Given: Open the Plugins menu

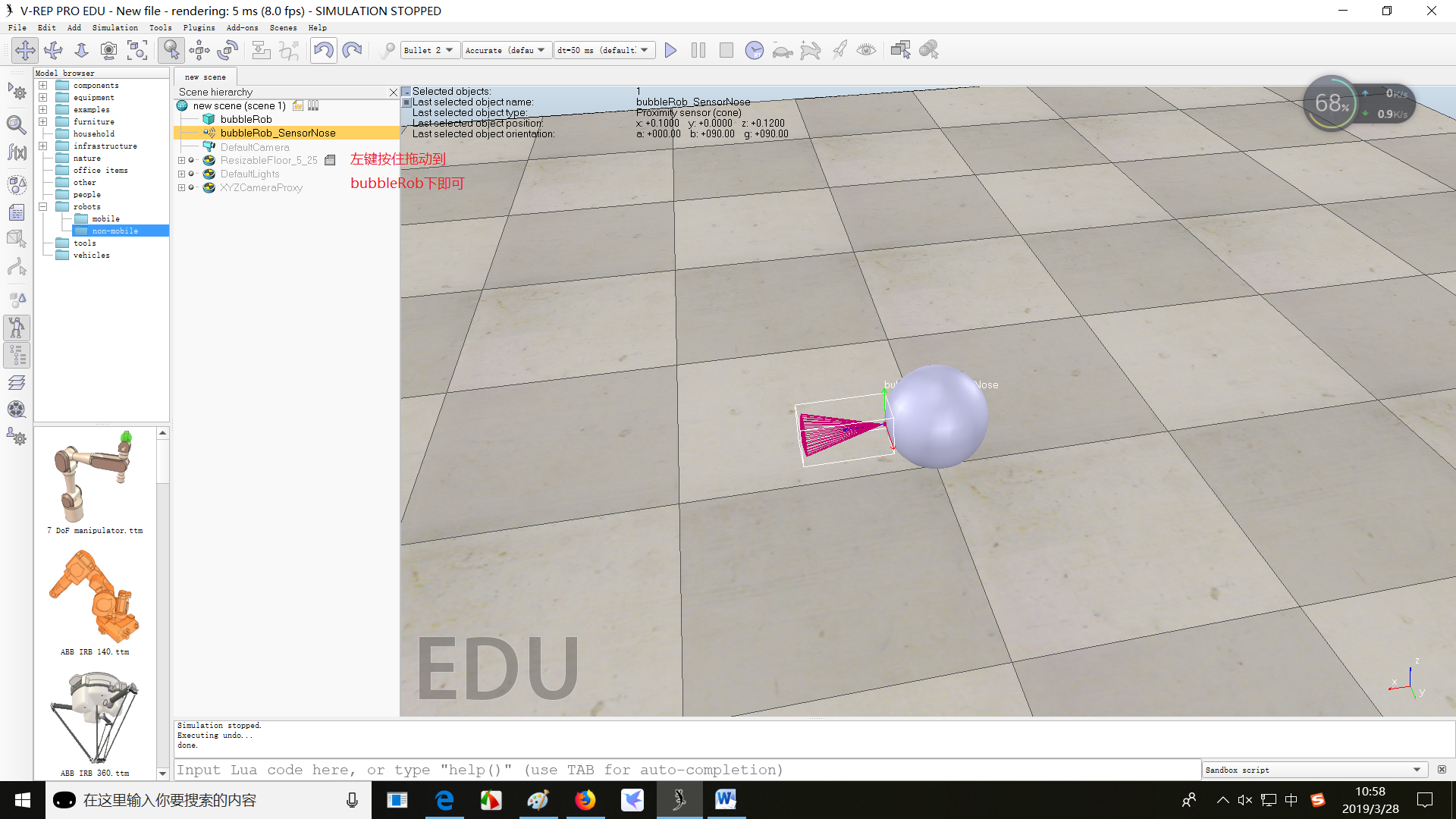Looking at the screenshot, I should tap(199, 27).
